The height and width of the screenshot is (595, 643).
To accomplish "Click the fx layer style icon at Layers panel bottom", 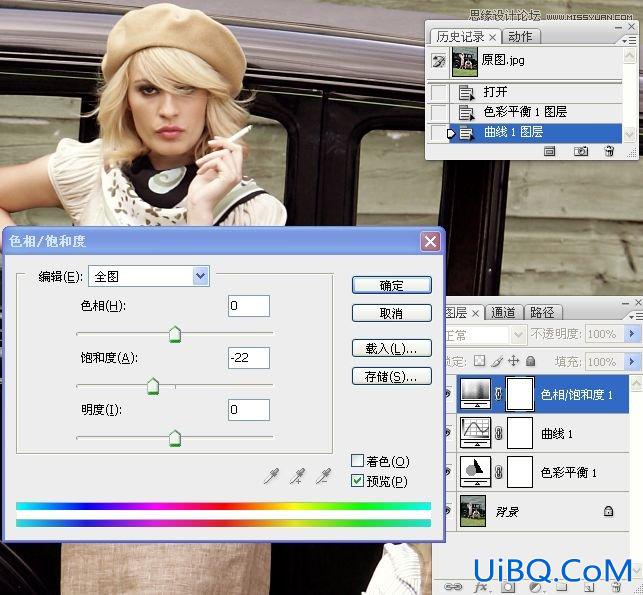I will [481, 588].
